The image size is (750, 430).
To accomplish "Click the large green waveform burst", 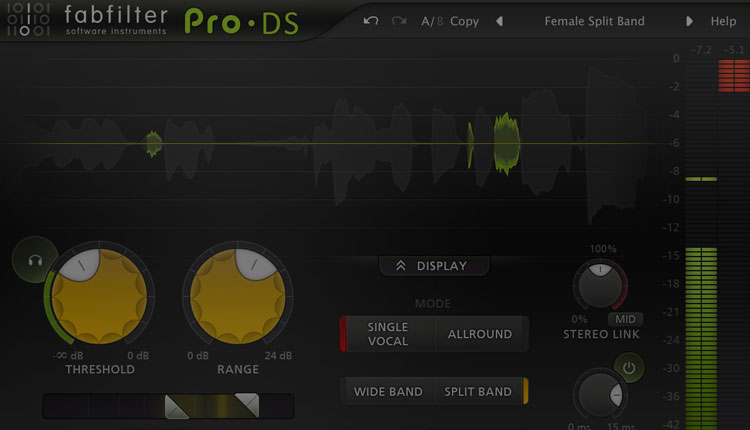I will 507,143.
